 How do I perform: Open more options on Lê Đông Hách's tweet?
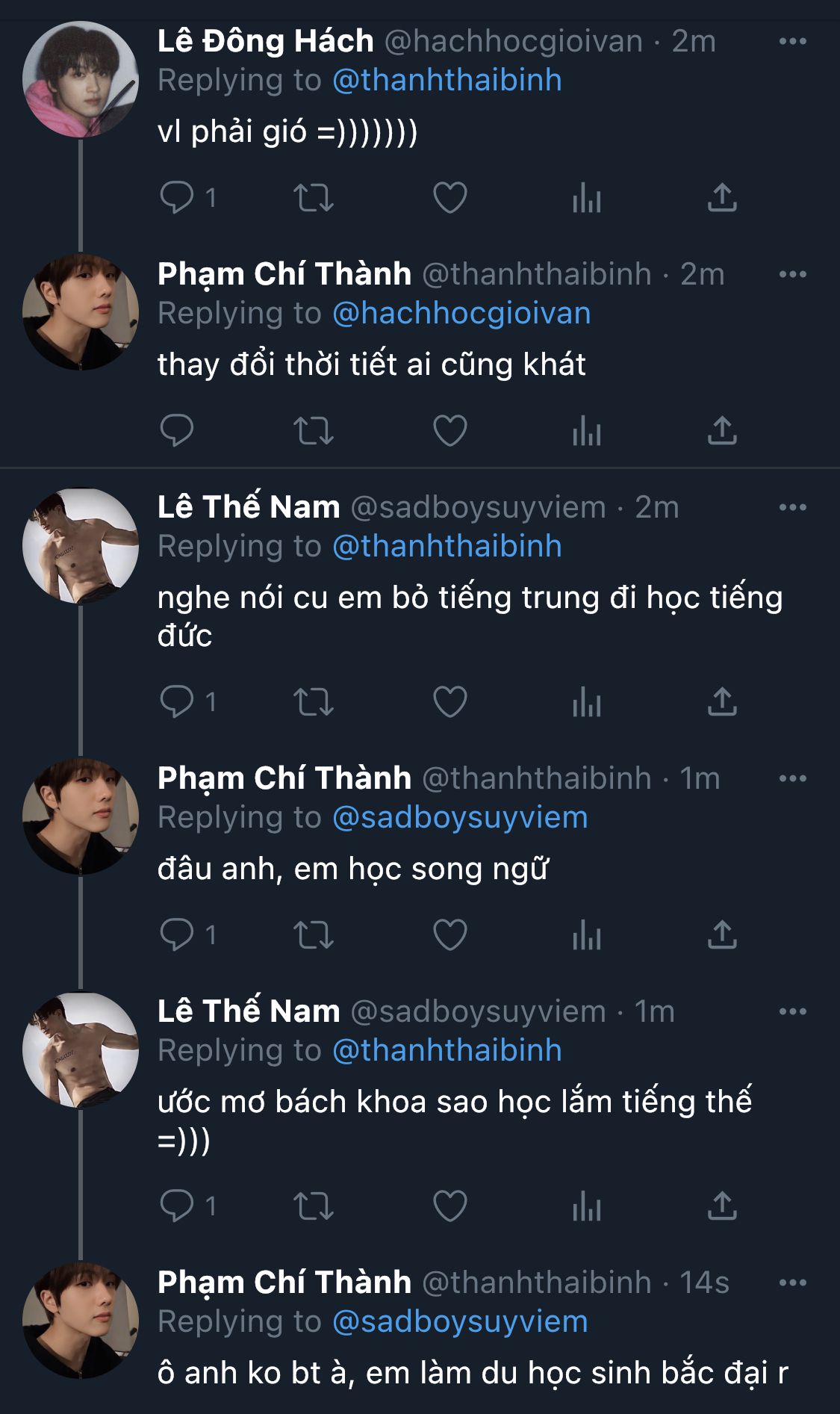792,42
